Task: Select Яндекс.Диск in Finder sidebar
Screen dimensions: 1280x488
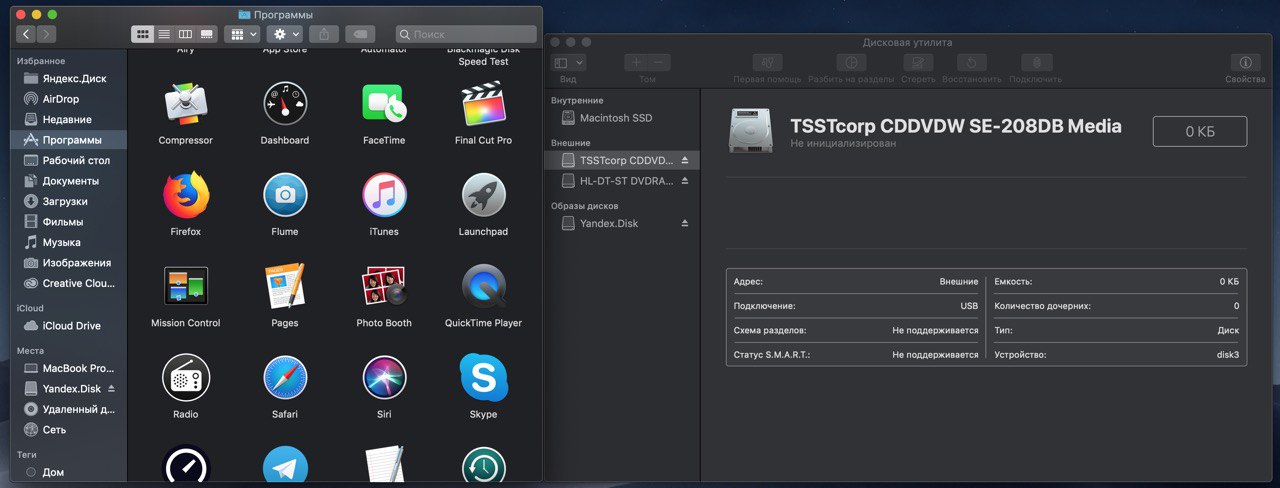Action: pos(70,78)
